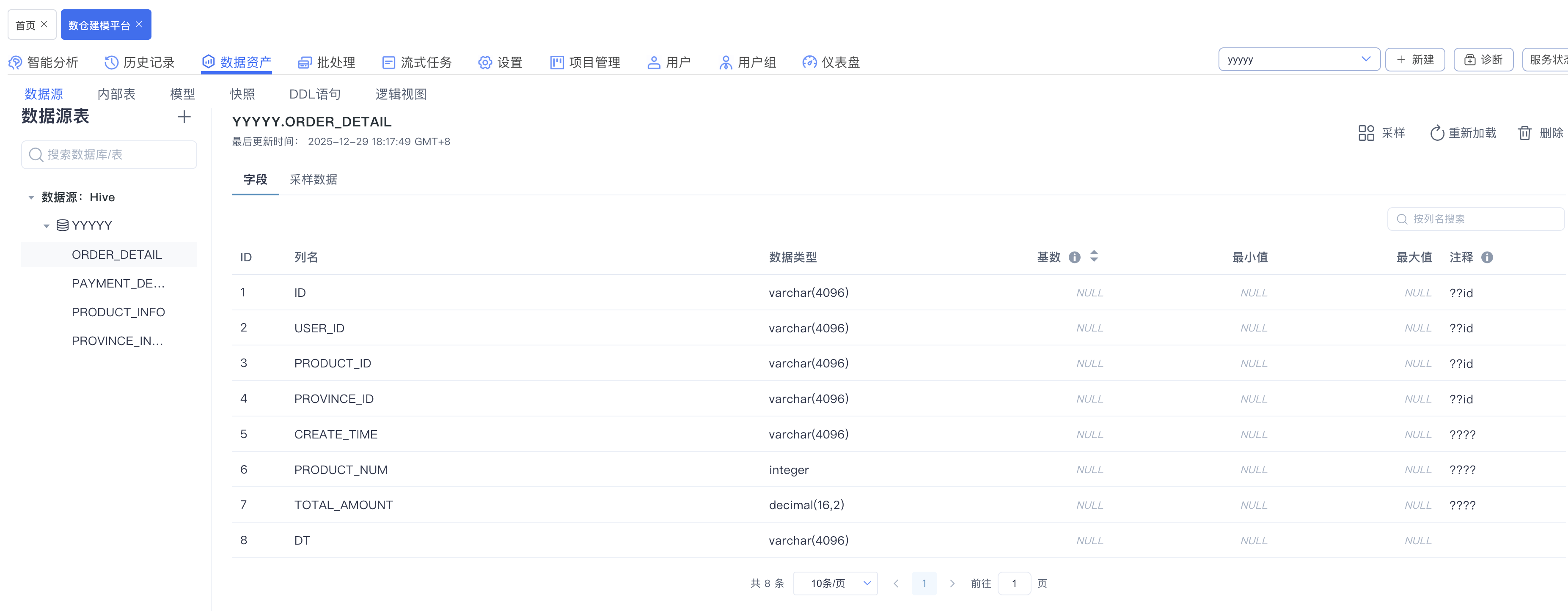Click the 新建 button
1568x611 pixels.
pos(1414,60)
